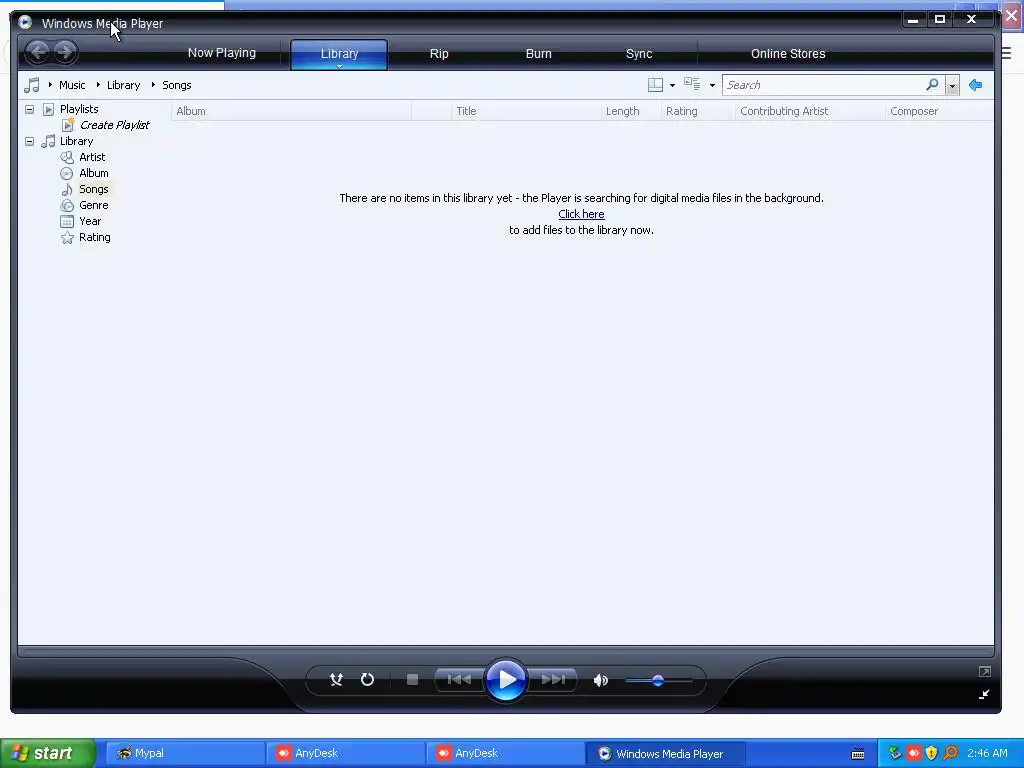Click the search magnifier icon

[x=933, y=84]
